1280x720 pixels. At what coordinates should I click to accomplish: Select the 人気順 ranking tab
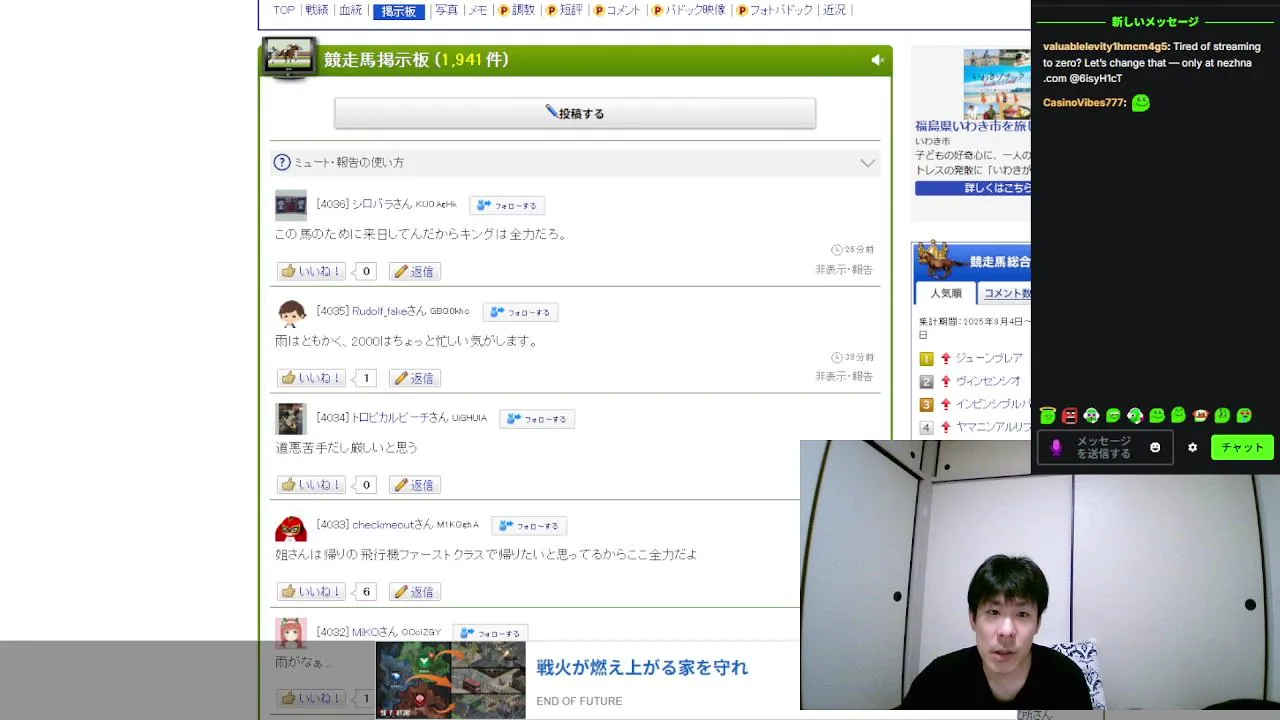click(946, 293)
